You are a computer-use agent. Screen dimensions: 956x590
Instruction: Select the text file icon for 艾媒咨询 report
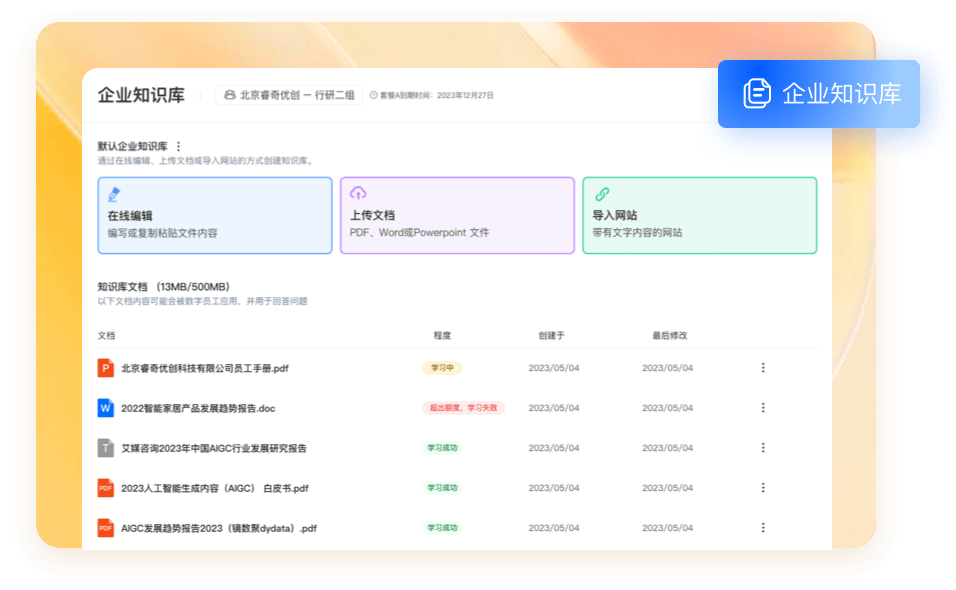point(104,448)
